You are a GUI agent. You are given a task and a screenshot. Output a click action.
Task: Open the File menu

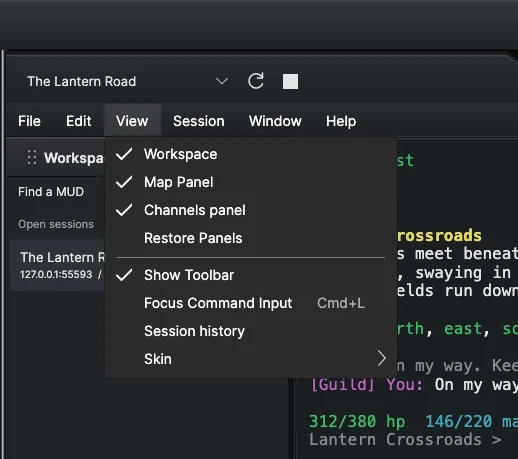click(x=29, y=121)
